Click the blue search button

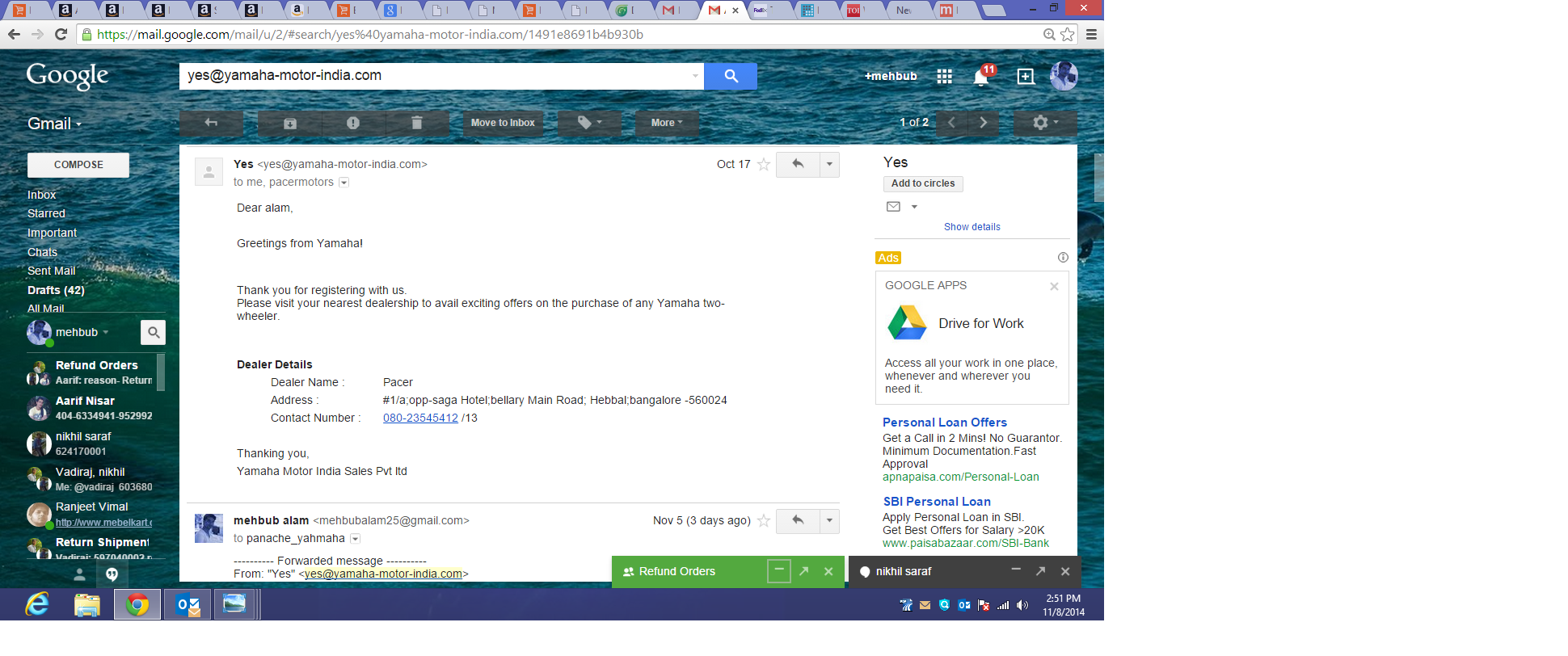pyautogui.click(x=731, y=76)
